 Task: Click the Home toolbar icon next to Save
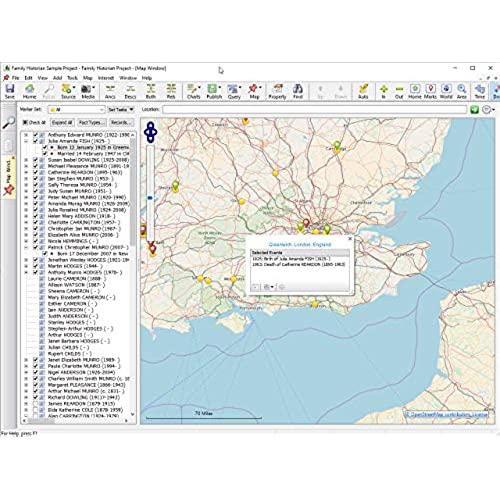pyautogui.click(x=29, y=91)
